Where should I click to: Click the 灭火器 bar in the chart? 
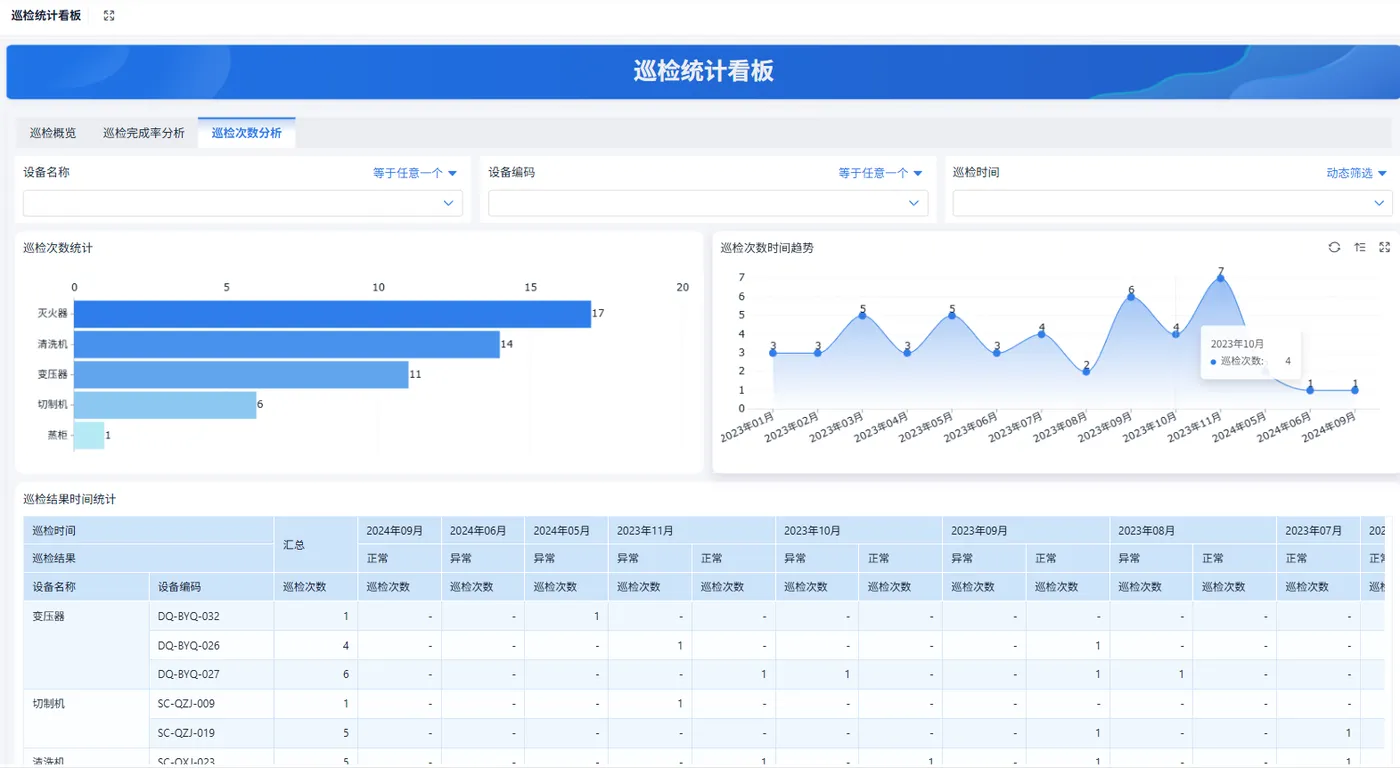(332, 314)
